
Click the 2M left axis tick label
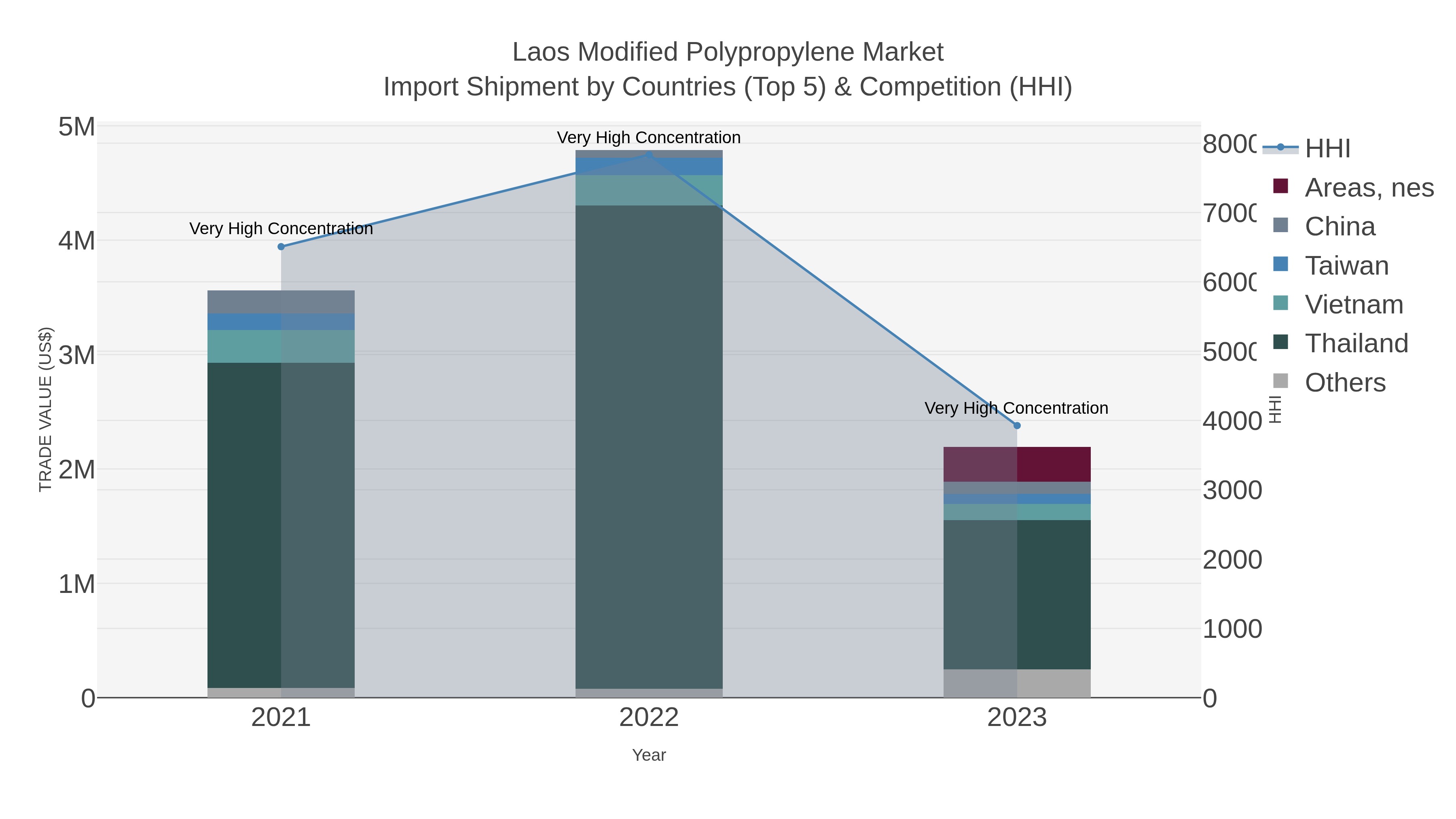[77, 470]
